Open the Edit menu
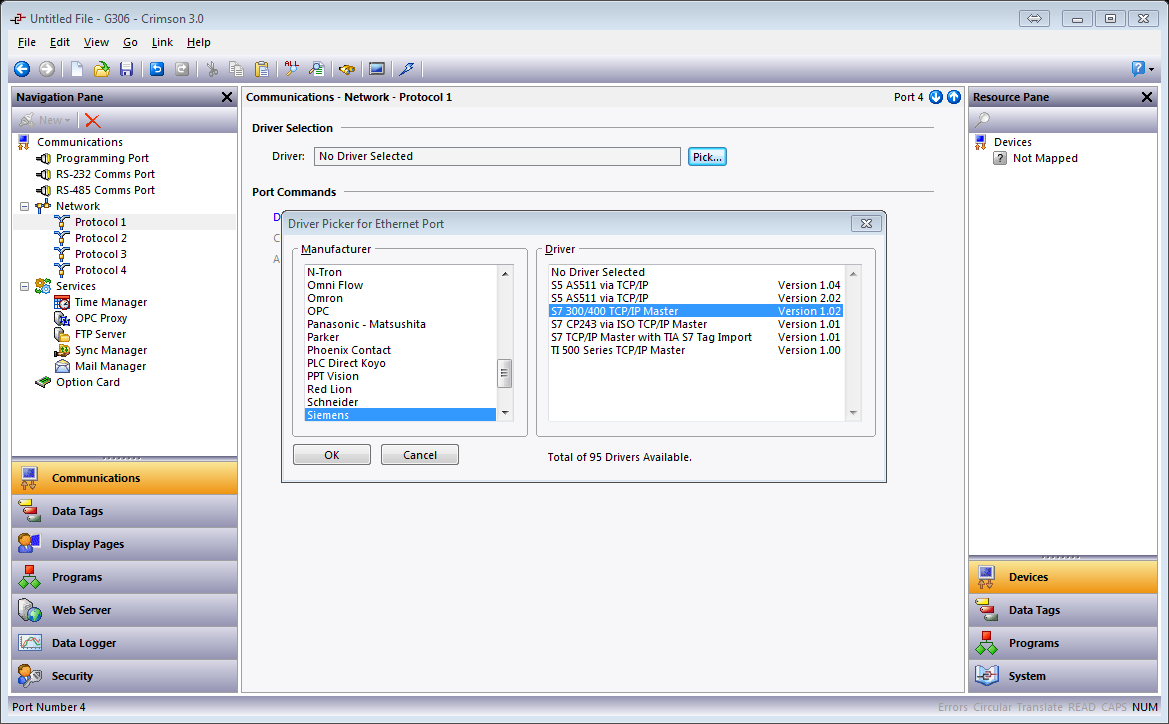The width and height of the screenshot is (1169, 724). pyautogui.click(x=60, y=43)
